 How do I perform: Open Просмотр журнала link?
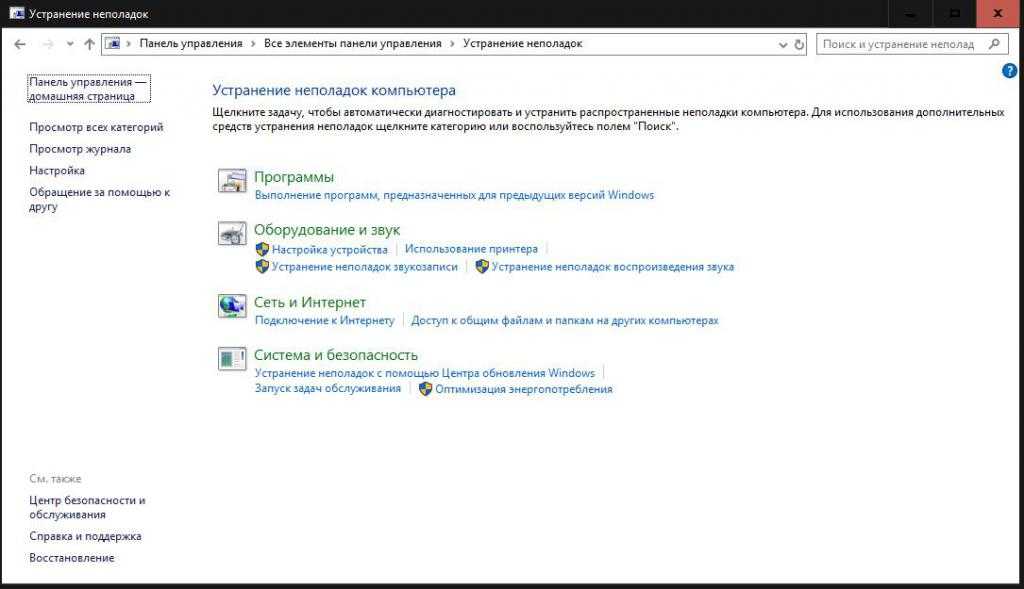80,149
